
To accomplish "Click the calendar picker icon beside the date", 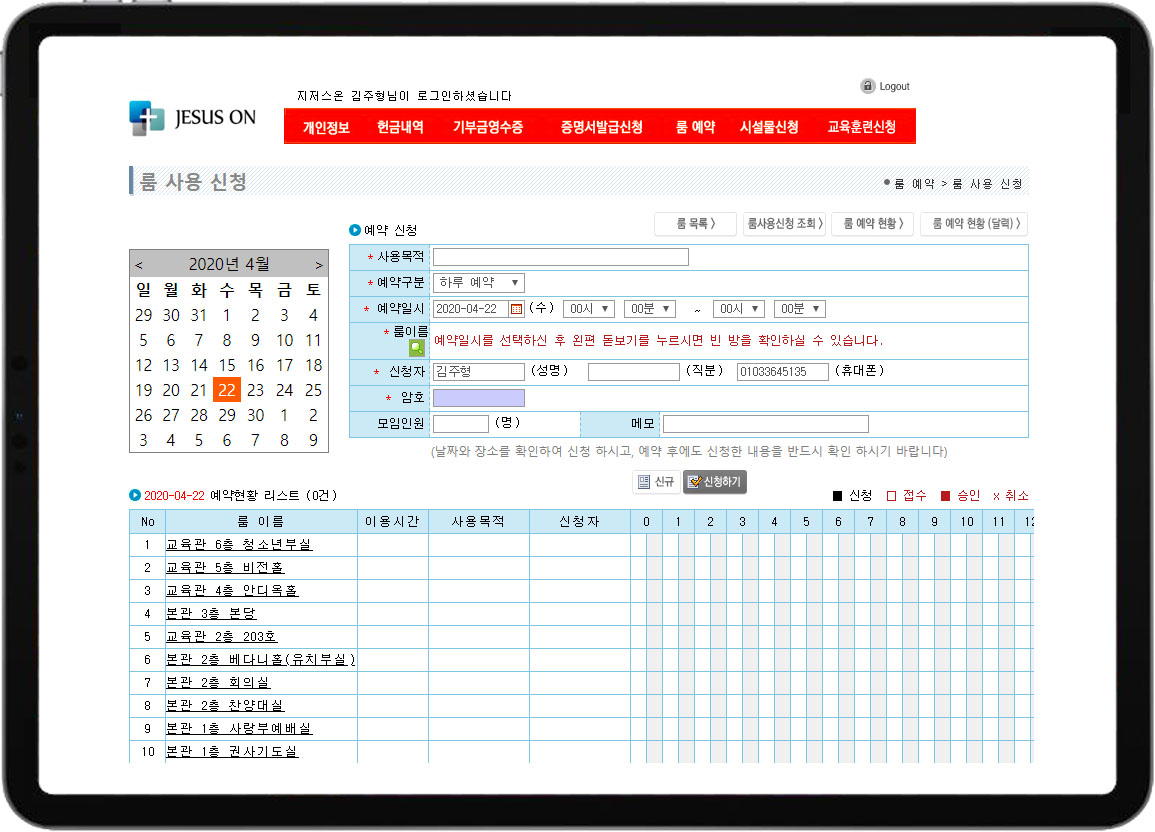I will [516, 309].
